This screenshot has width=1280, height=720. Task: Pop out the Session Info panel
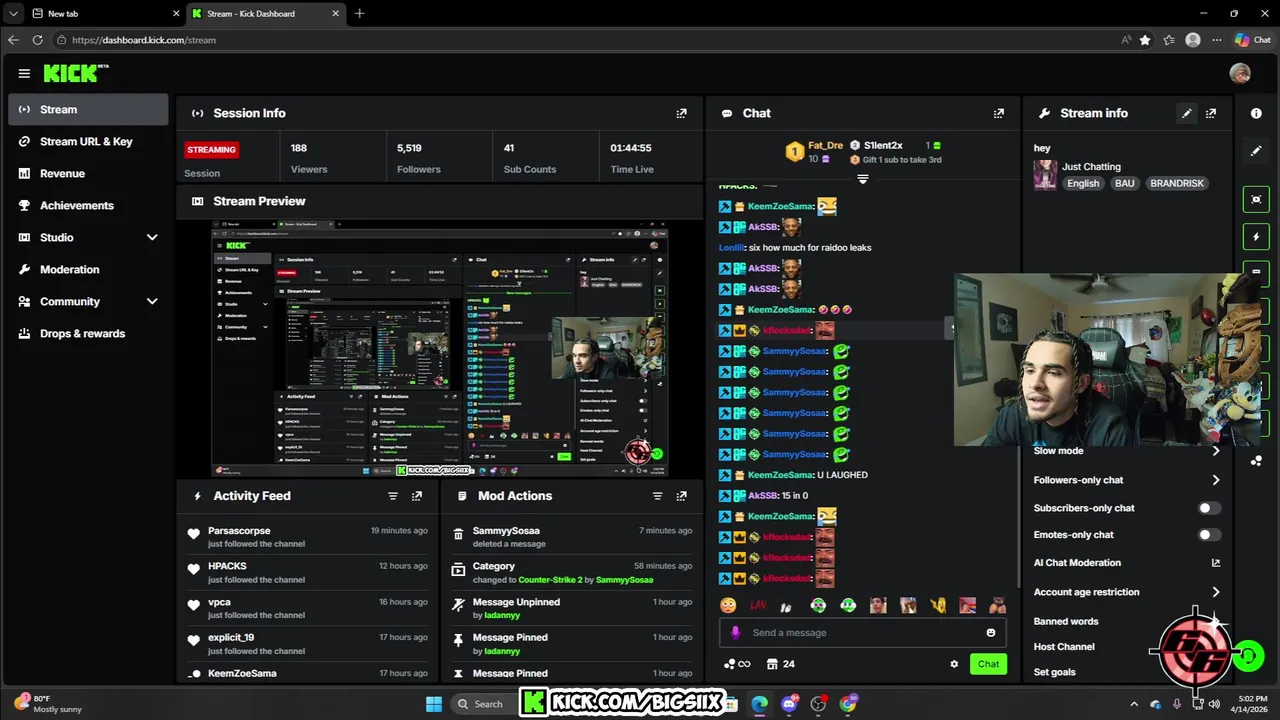(681, 113)
